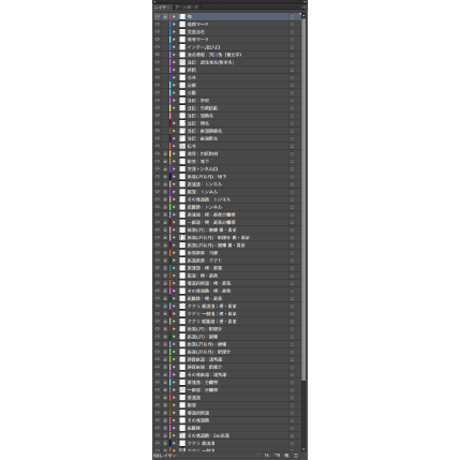Expand the 記号 layer
This screenshot has width=460, height=460.
pos(174,146)
